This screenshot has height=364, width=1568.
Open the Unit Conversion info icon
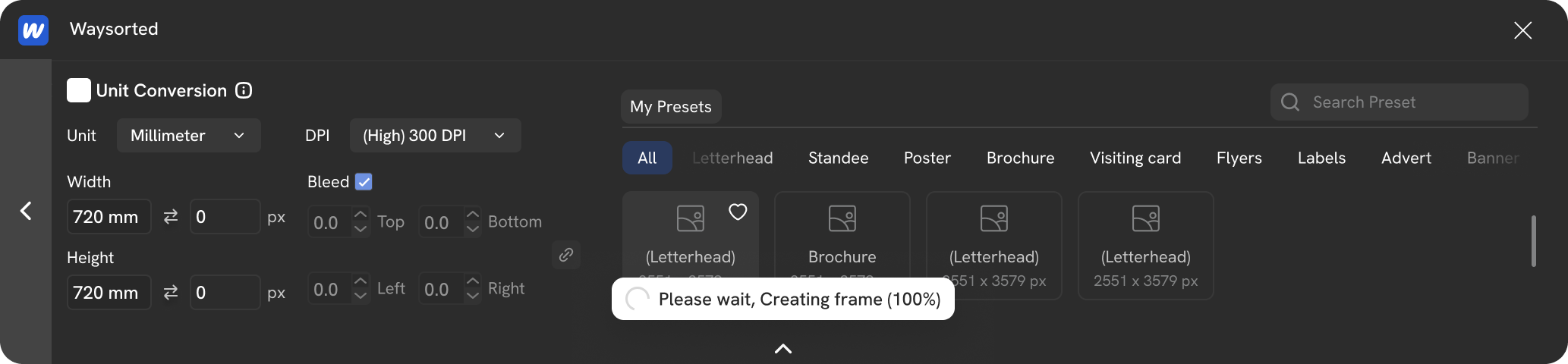coord(244,90)
